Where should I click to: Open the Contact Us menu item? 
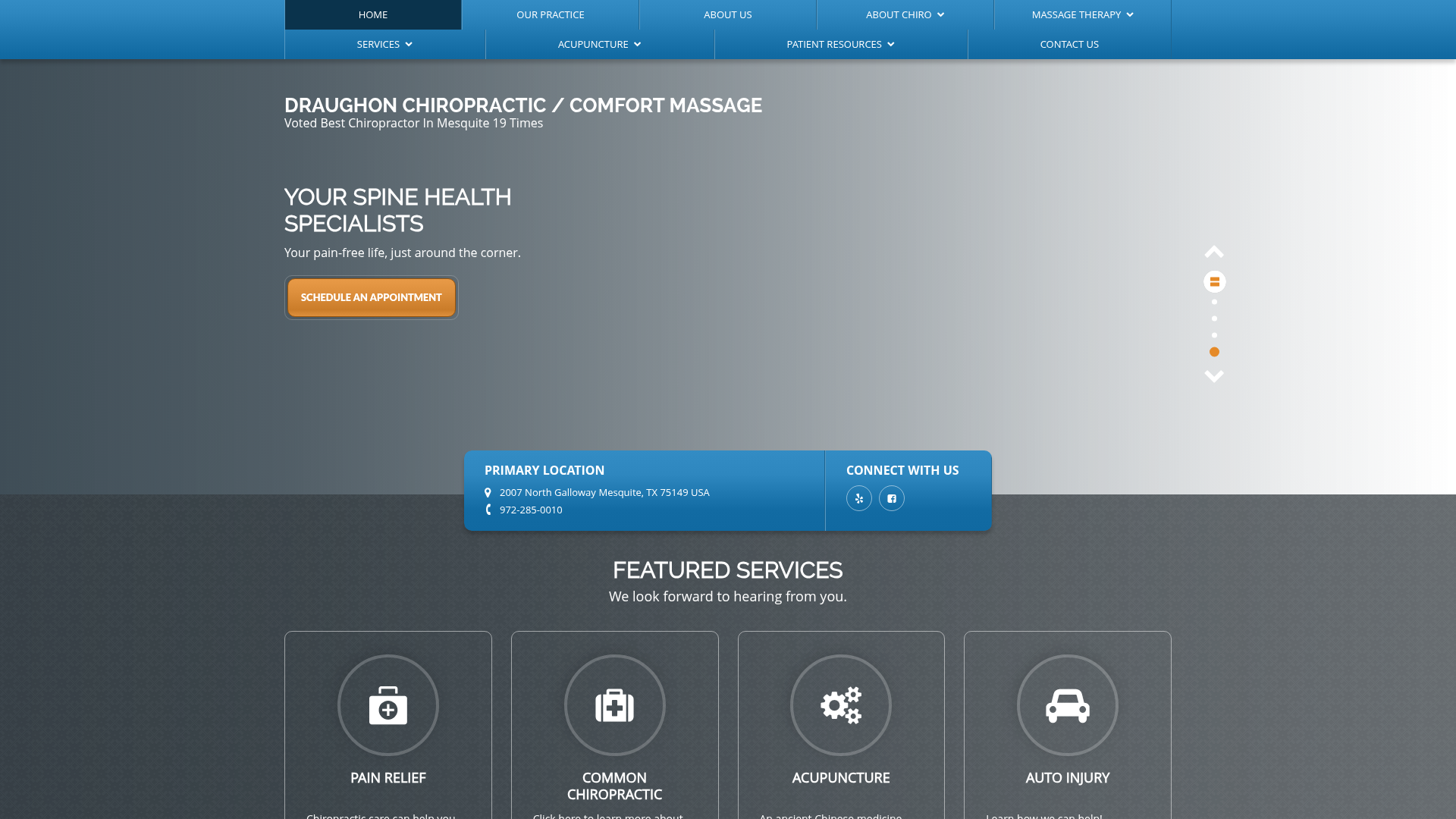click(x=1068, y=44)
